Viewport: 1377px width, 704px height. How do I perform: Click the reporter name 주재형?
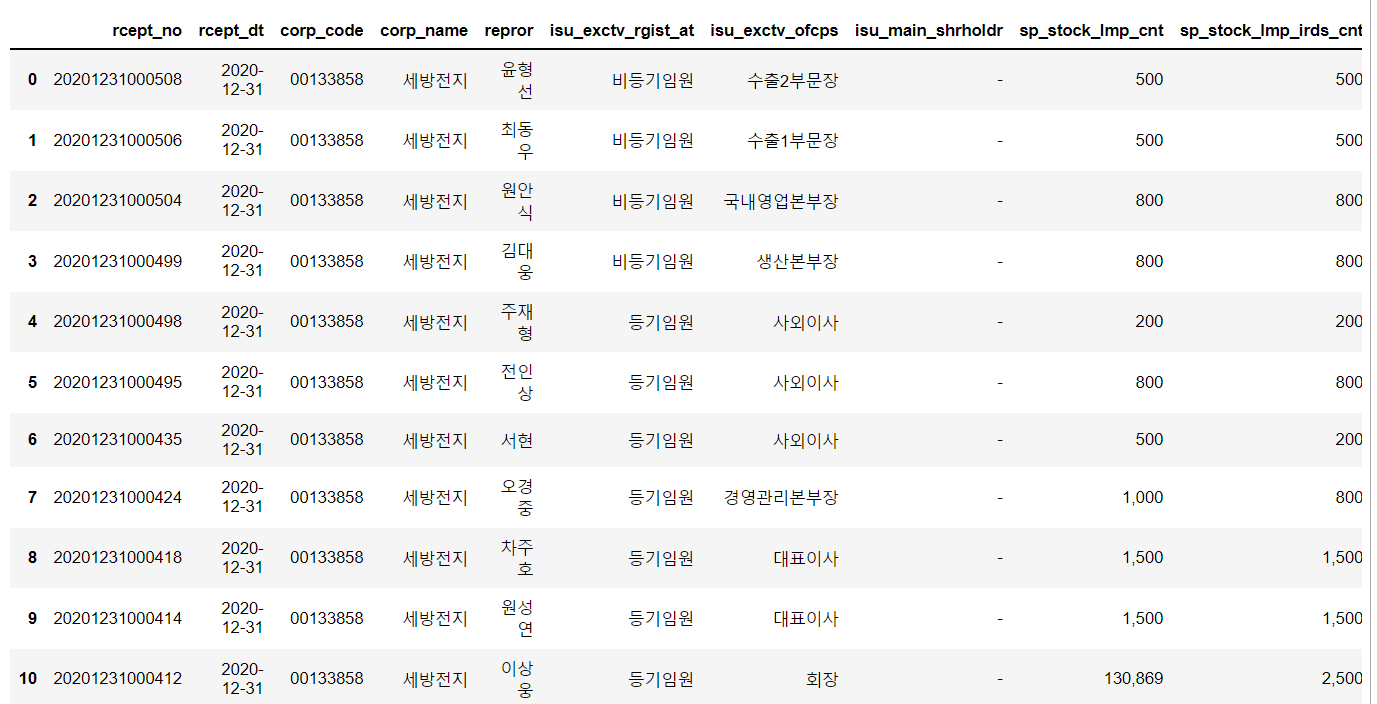pos(517,321)
